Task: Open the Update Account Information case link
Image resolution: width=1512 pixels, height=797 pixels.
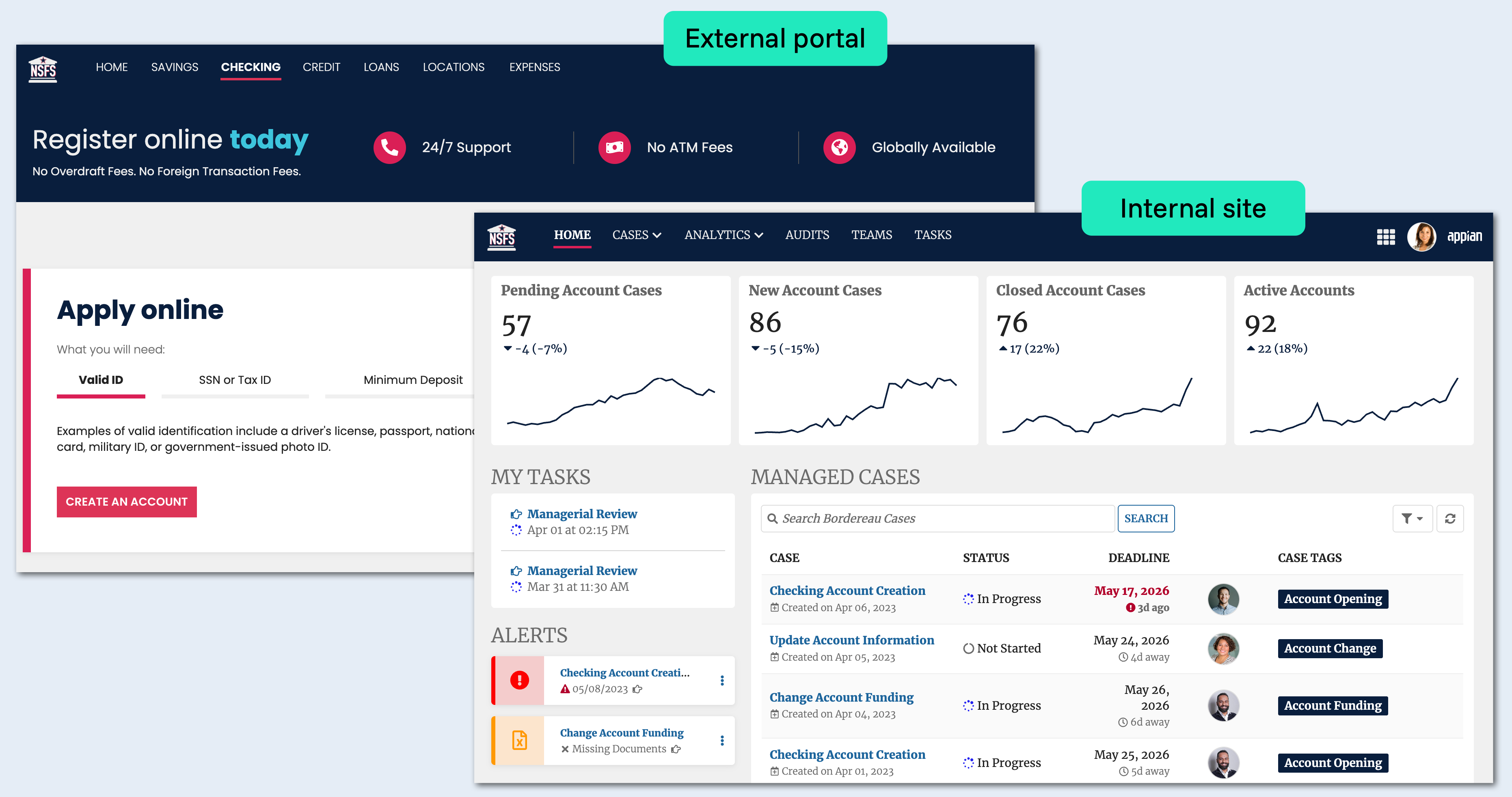Action: [851, 640]
